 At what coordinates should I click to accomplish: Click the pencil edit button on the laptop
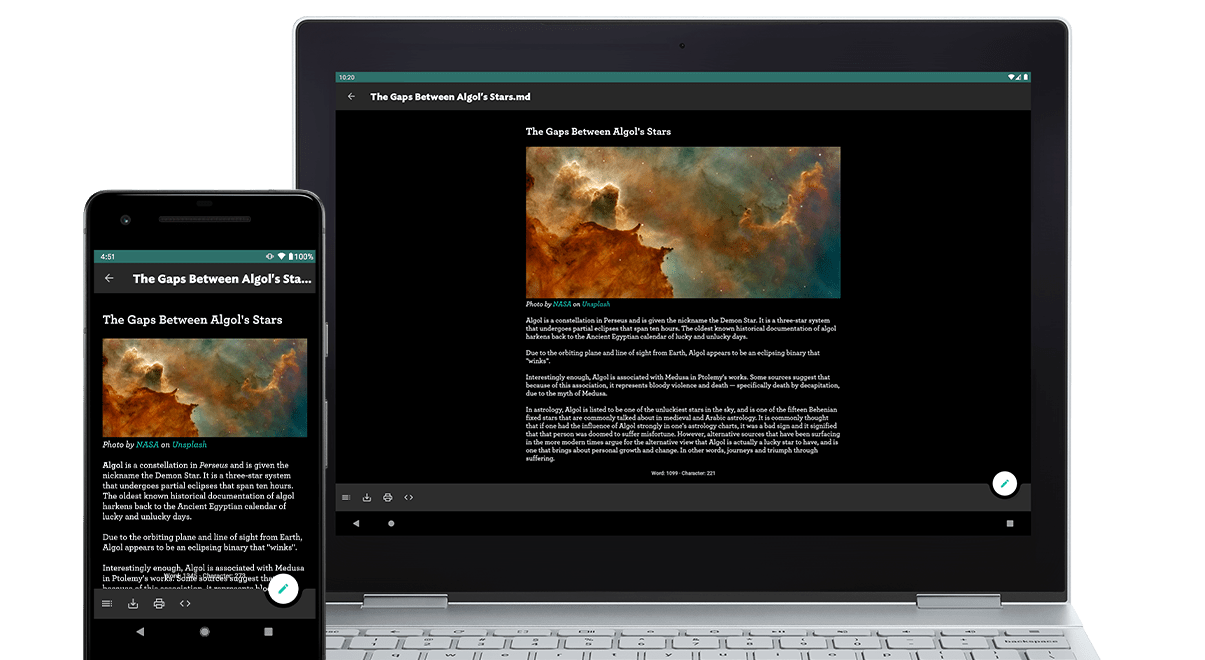click(1004, 484)
